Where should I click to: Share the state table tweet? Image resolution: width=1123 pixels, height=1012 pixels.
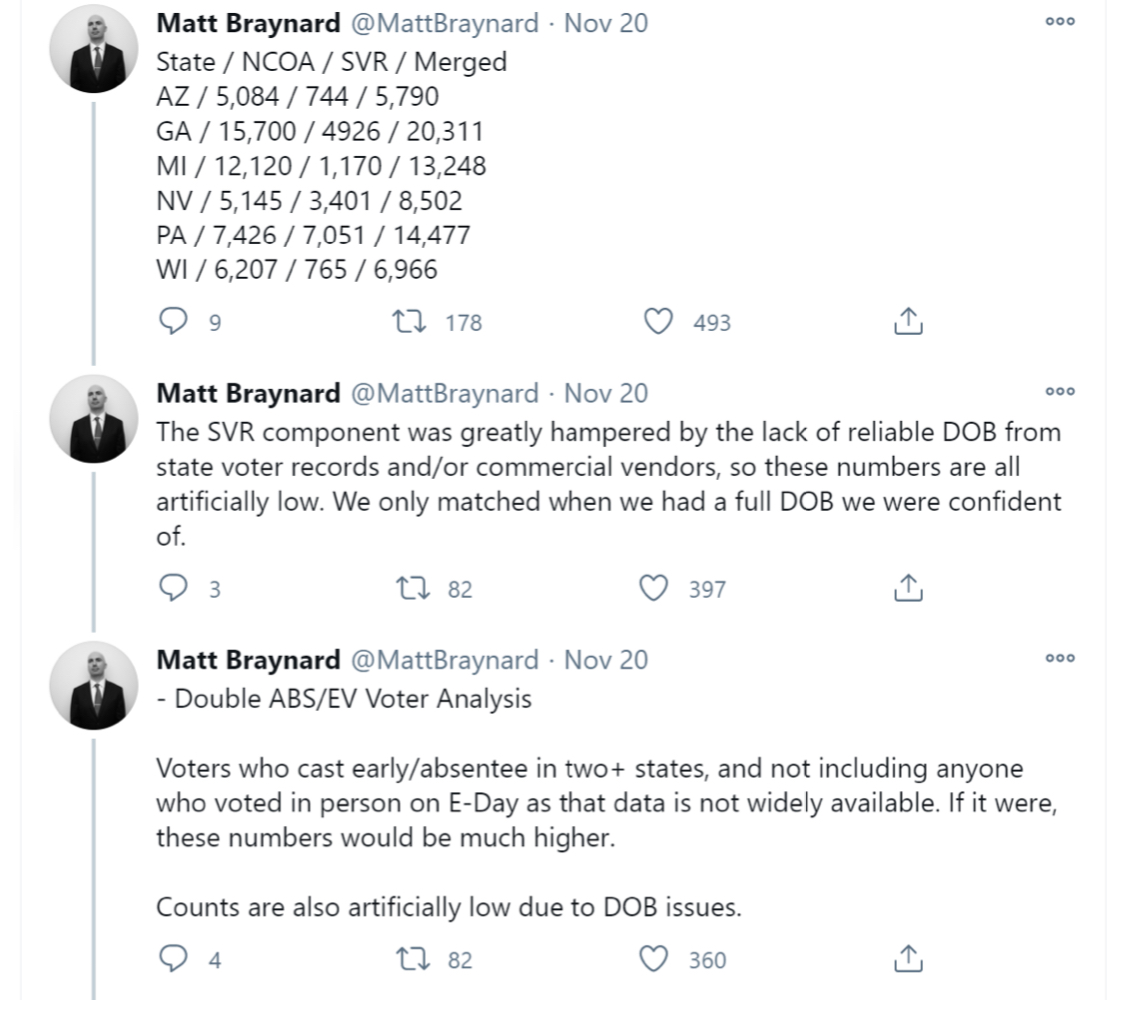click(x=908, y=321)
